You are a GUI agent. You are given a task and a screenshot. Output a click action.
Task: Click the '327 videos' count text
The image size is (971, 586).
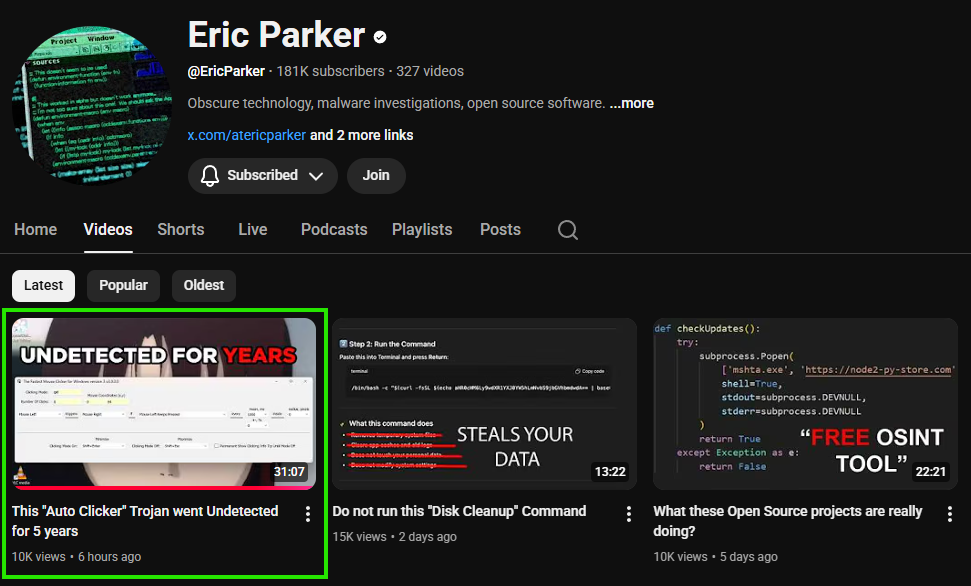click(x=430, y=71)
